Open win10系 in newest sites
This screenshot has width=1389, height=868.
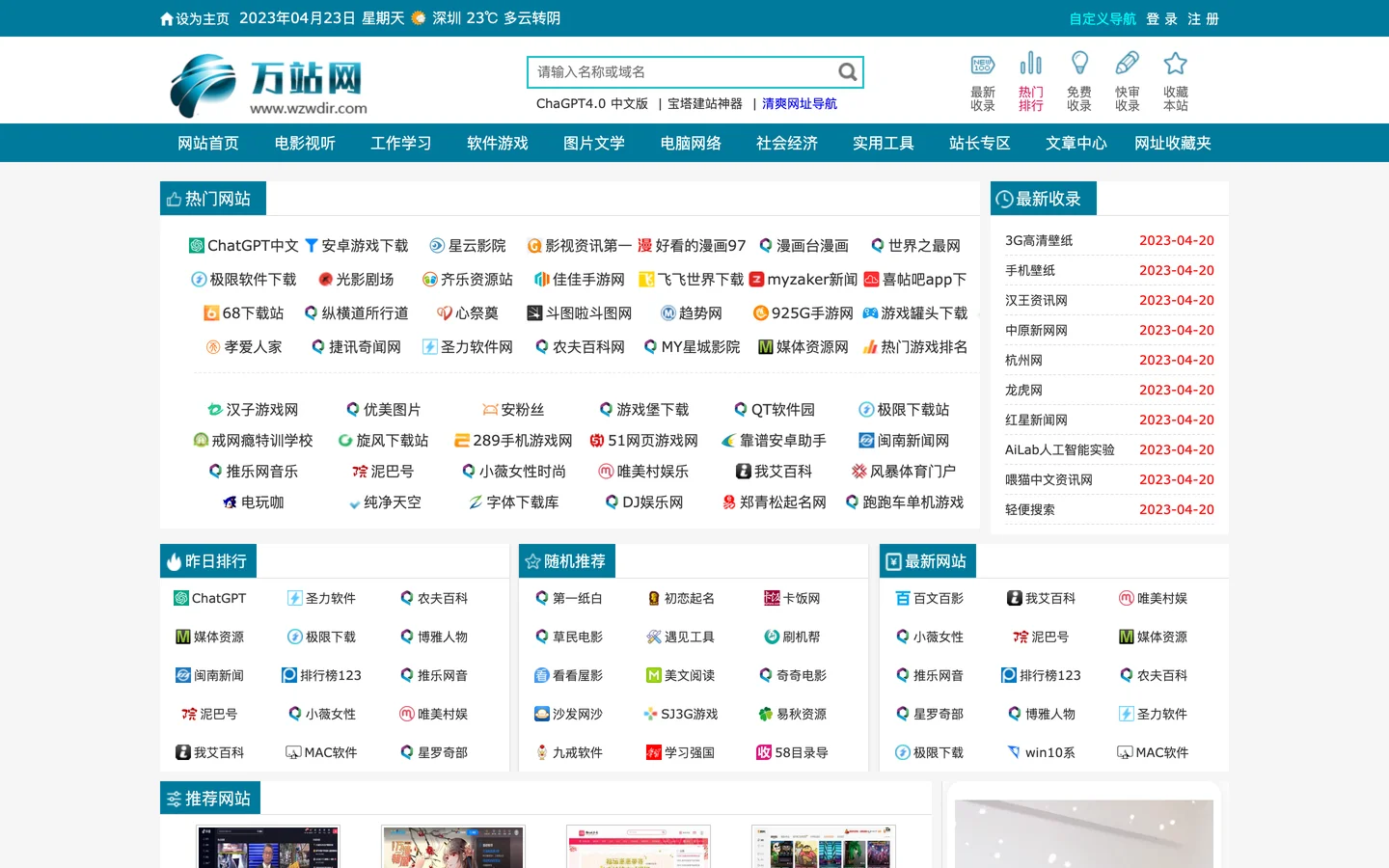[1041, 752]
